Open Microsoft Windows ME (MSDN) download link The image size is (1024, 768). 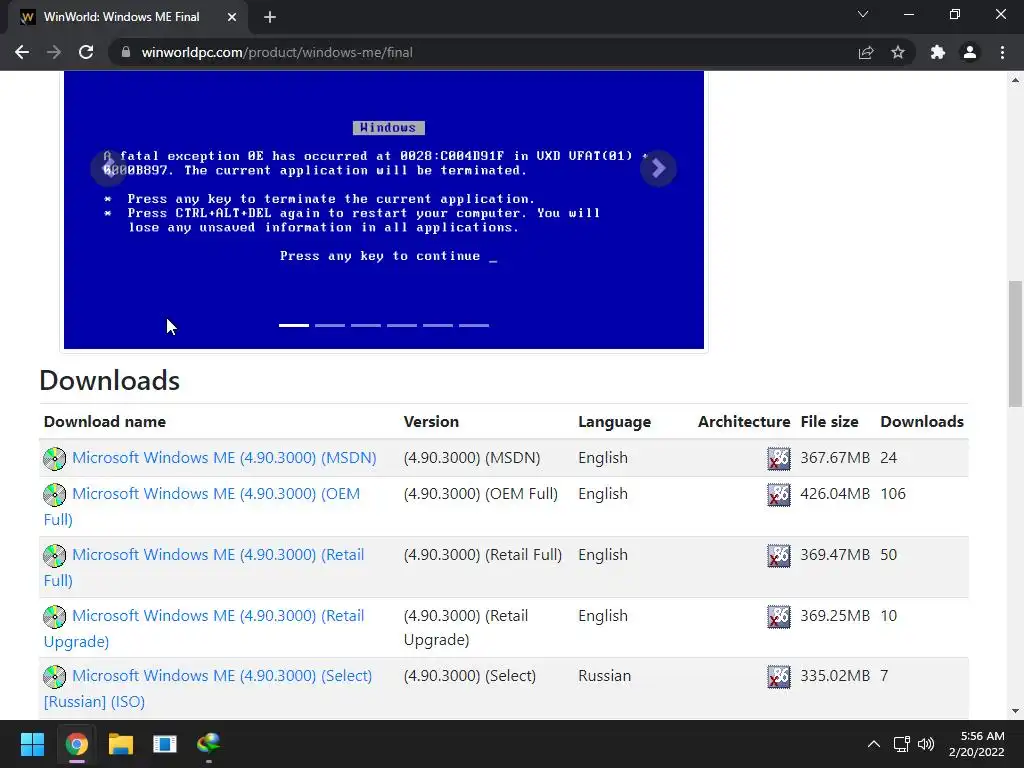(x=224, y=458)
